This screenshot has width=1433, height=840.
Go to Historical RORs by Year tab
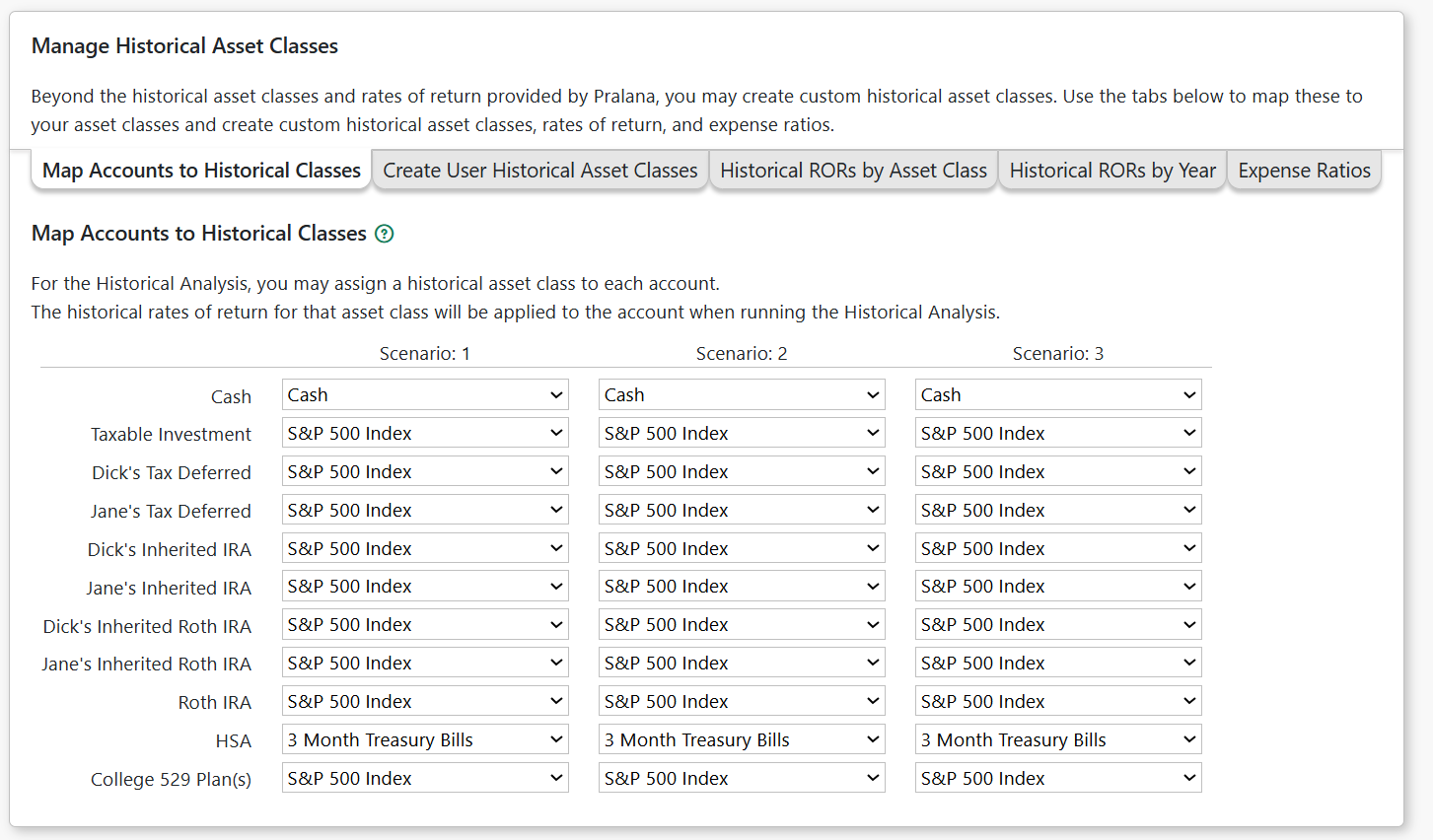[1111, 171]
